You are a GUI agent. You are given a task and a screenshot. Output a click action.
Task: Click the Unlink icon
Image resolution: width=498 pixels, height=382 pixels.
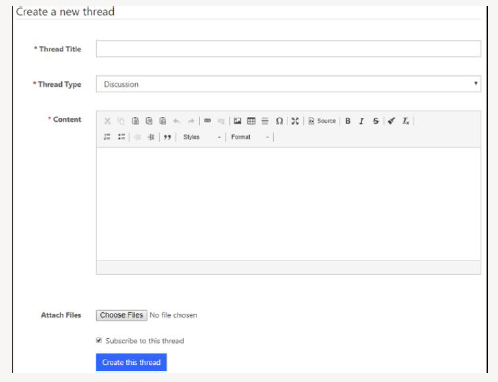(x=221, y=121)
